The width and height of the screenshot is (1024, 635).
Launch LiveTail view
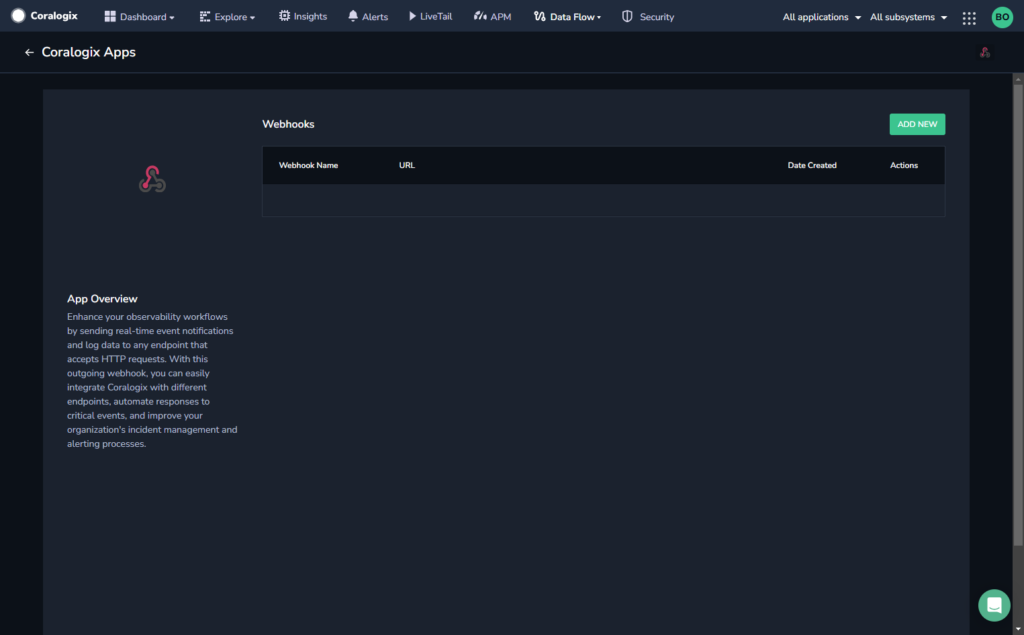point(430,16)
